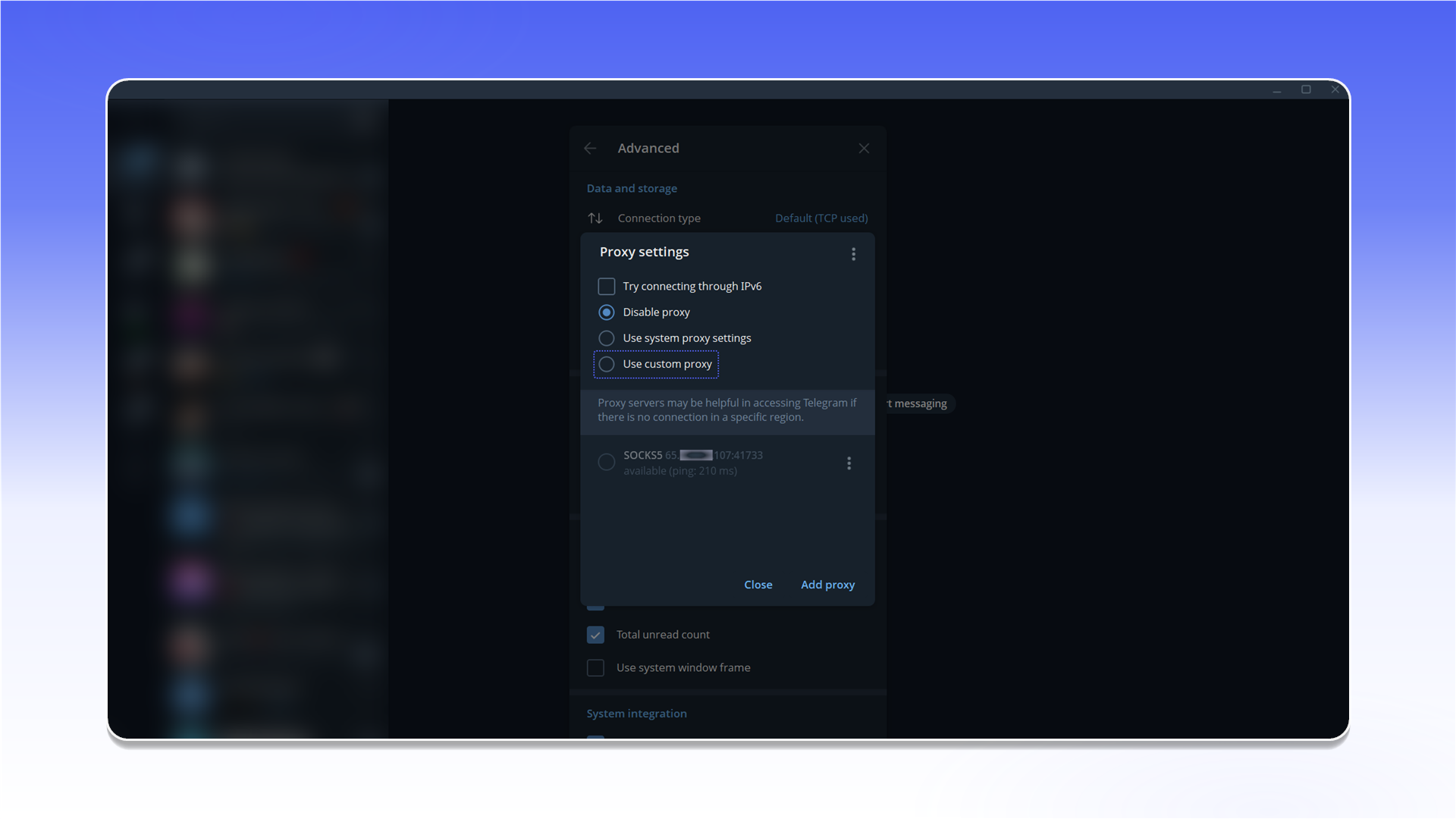The height and width of the screenshot is (819, 1456).
Task: Click the Data and storage heading
Action: coord(632,189)
